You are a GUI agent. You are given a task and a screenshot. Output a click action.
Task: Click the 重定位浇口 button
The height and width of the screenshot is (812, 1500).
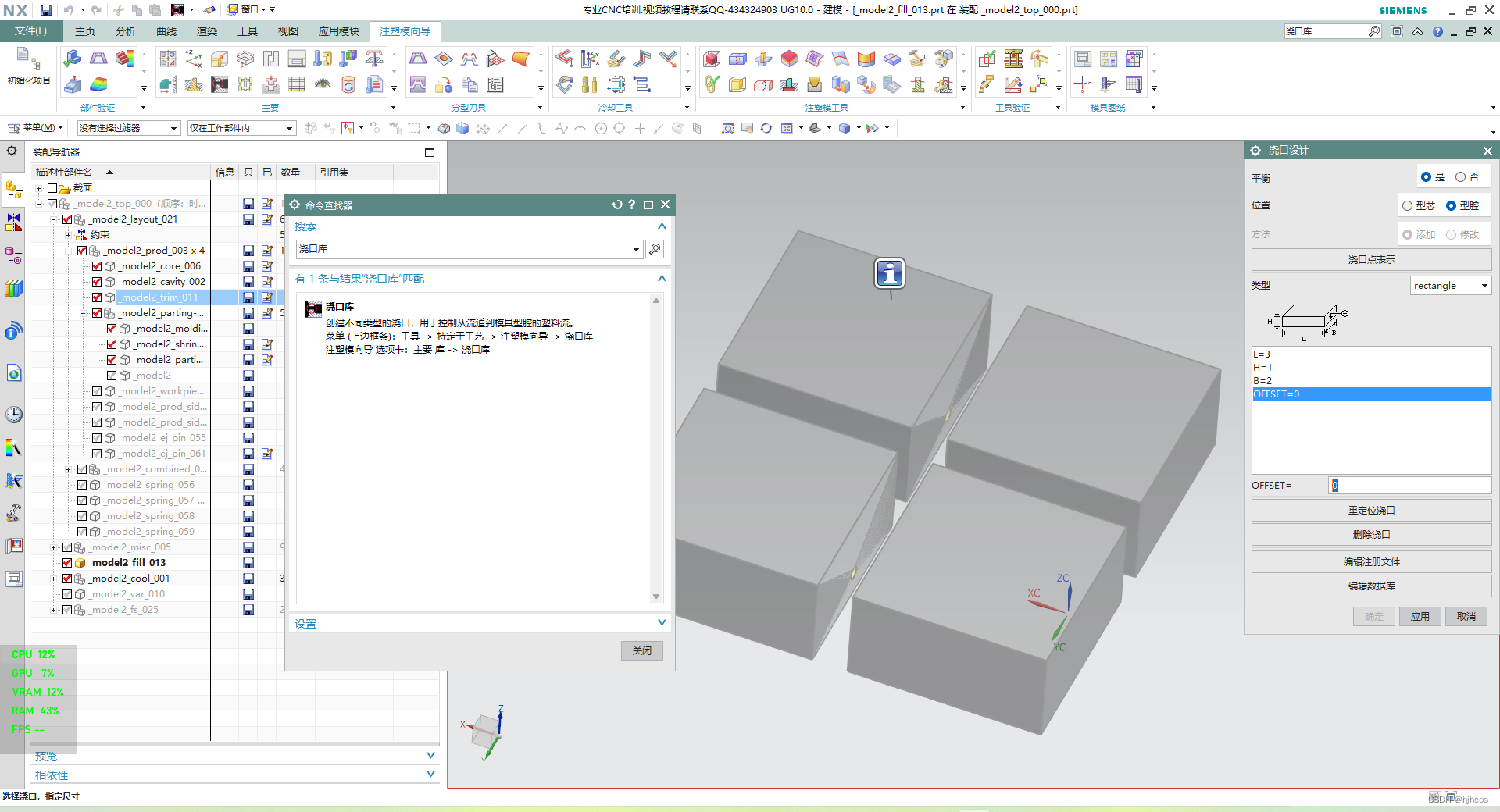1371,510
